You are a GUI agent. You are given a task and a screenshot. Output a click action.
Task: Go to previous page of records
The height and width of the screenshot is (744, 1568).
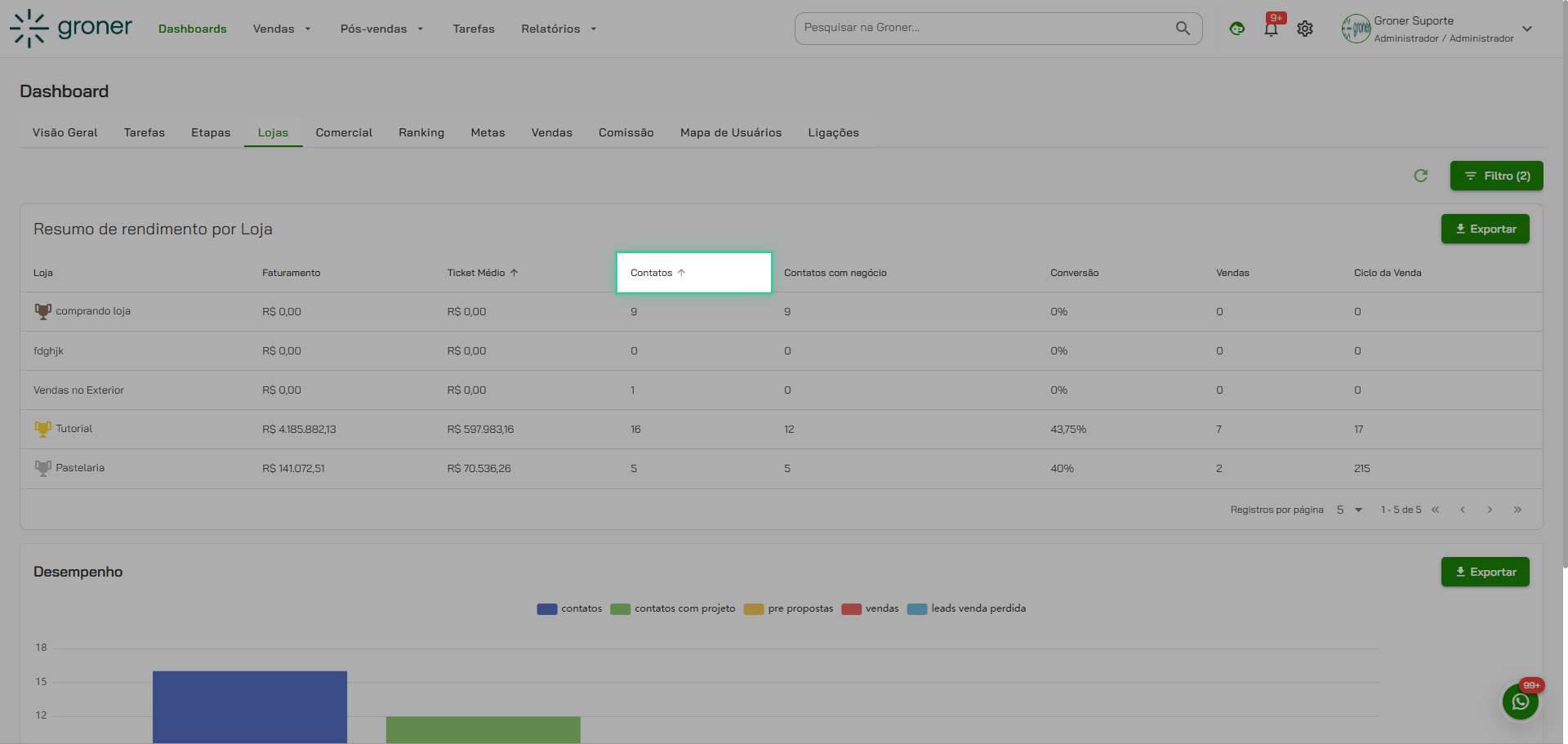pyautogui.click(x=1463, y=510)
